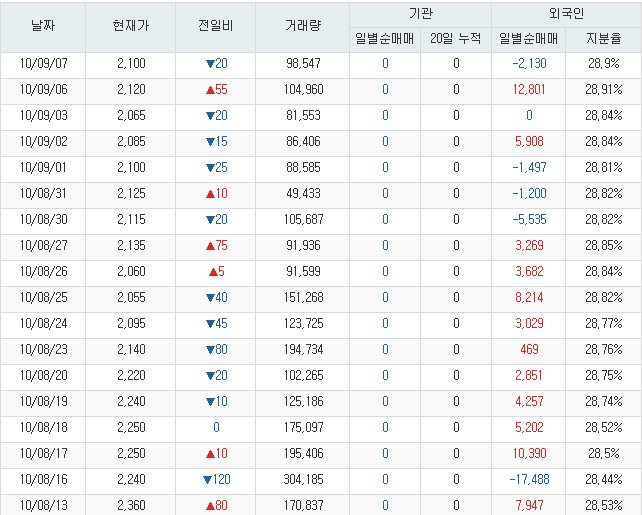Screen dimensions: 642x515
Task: Select the date 10/09/02
Action: [43, 141]
